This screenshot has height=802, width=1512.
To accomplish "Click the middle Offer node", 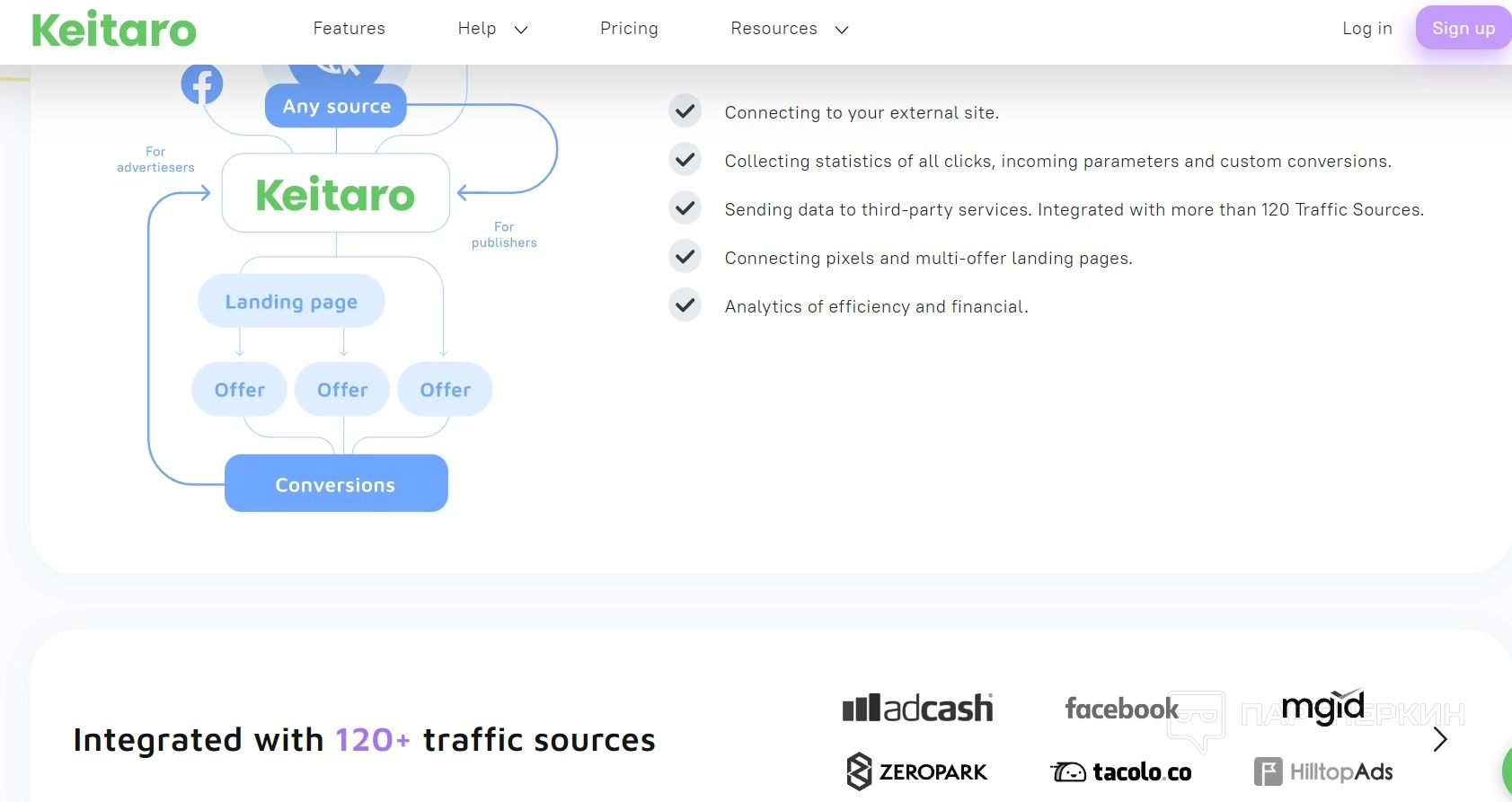I will (342, 390).
